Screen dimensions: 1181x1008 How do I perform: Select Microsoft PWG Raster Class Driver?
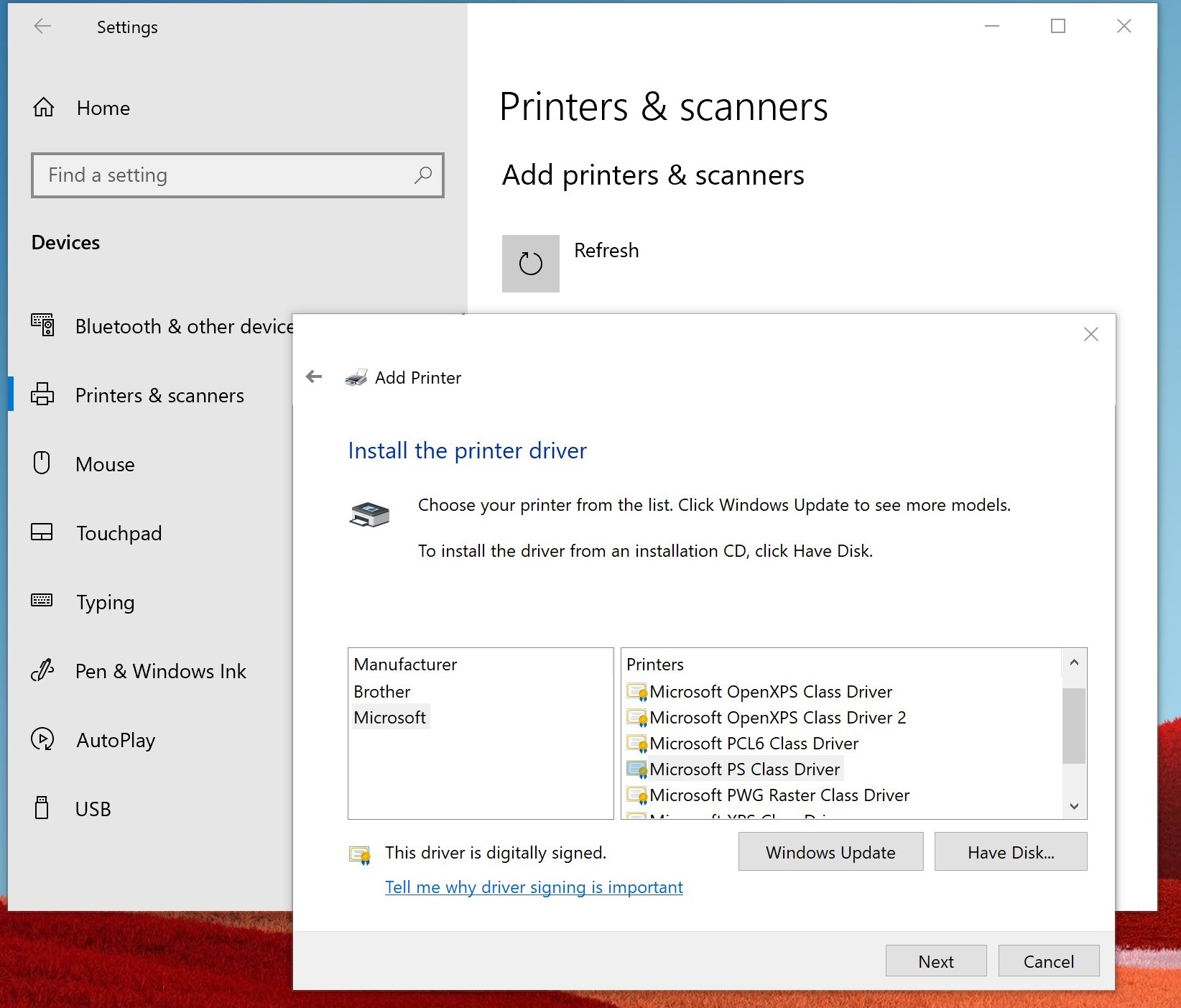pos(779,795)
